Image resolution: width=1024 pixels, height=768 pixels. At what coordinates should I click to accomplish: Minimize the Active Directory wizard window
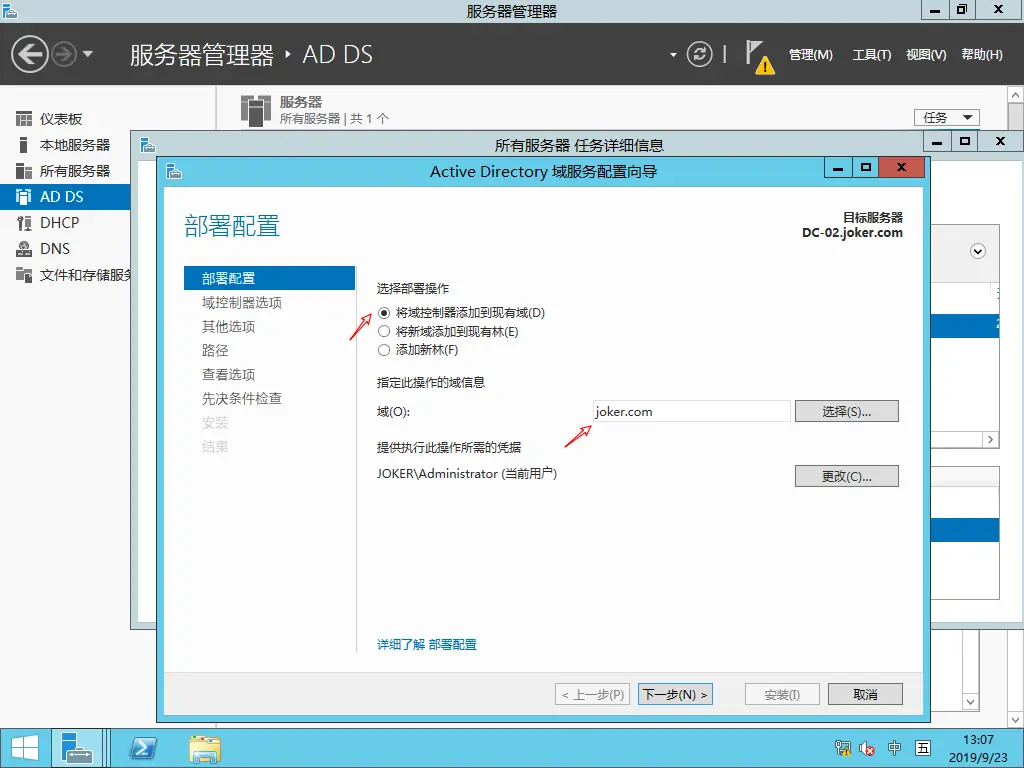838,168
